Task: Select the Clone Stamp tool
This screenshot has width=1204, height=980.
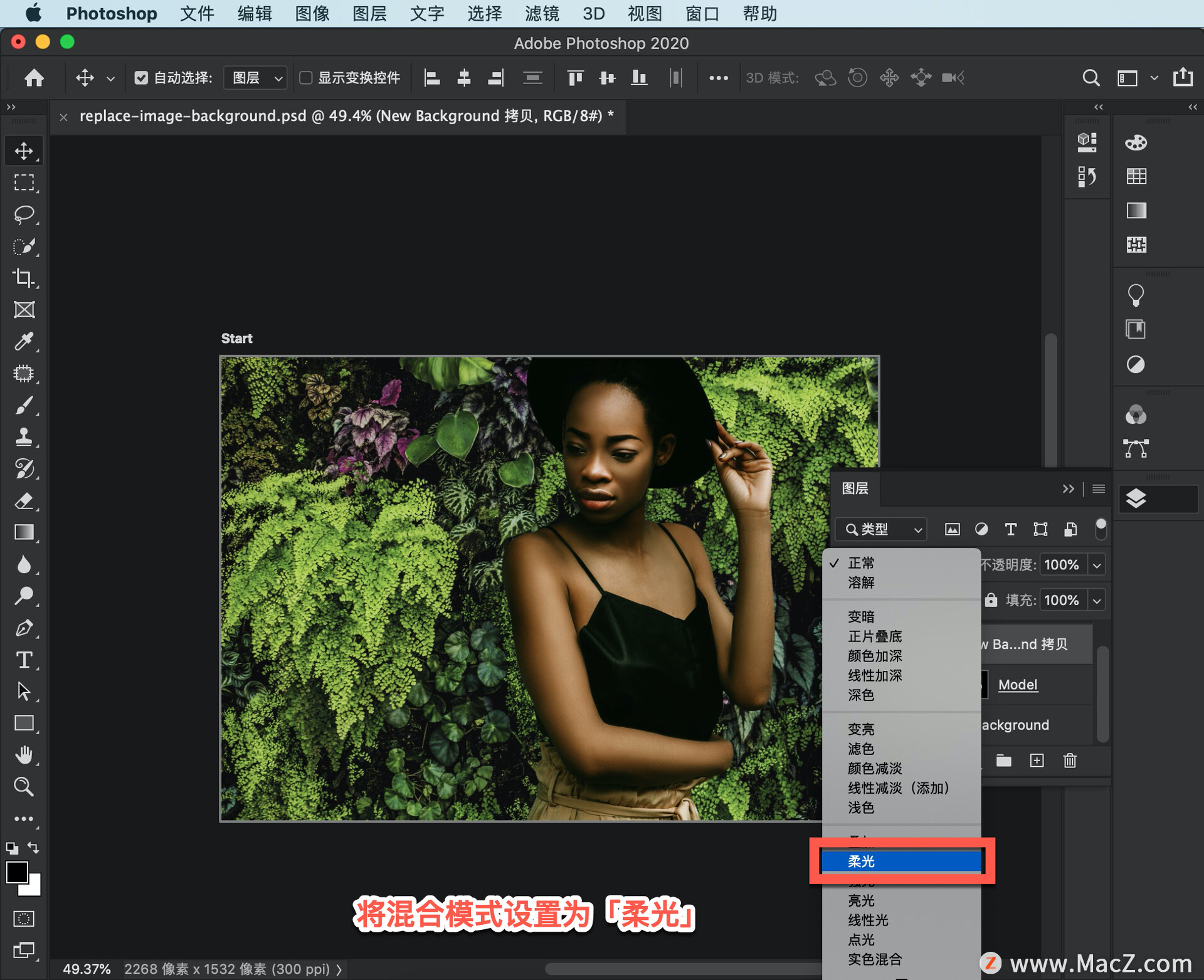Action: pyautogui.click(x=24, y=436)
